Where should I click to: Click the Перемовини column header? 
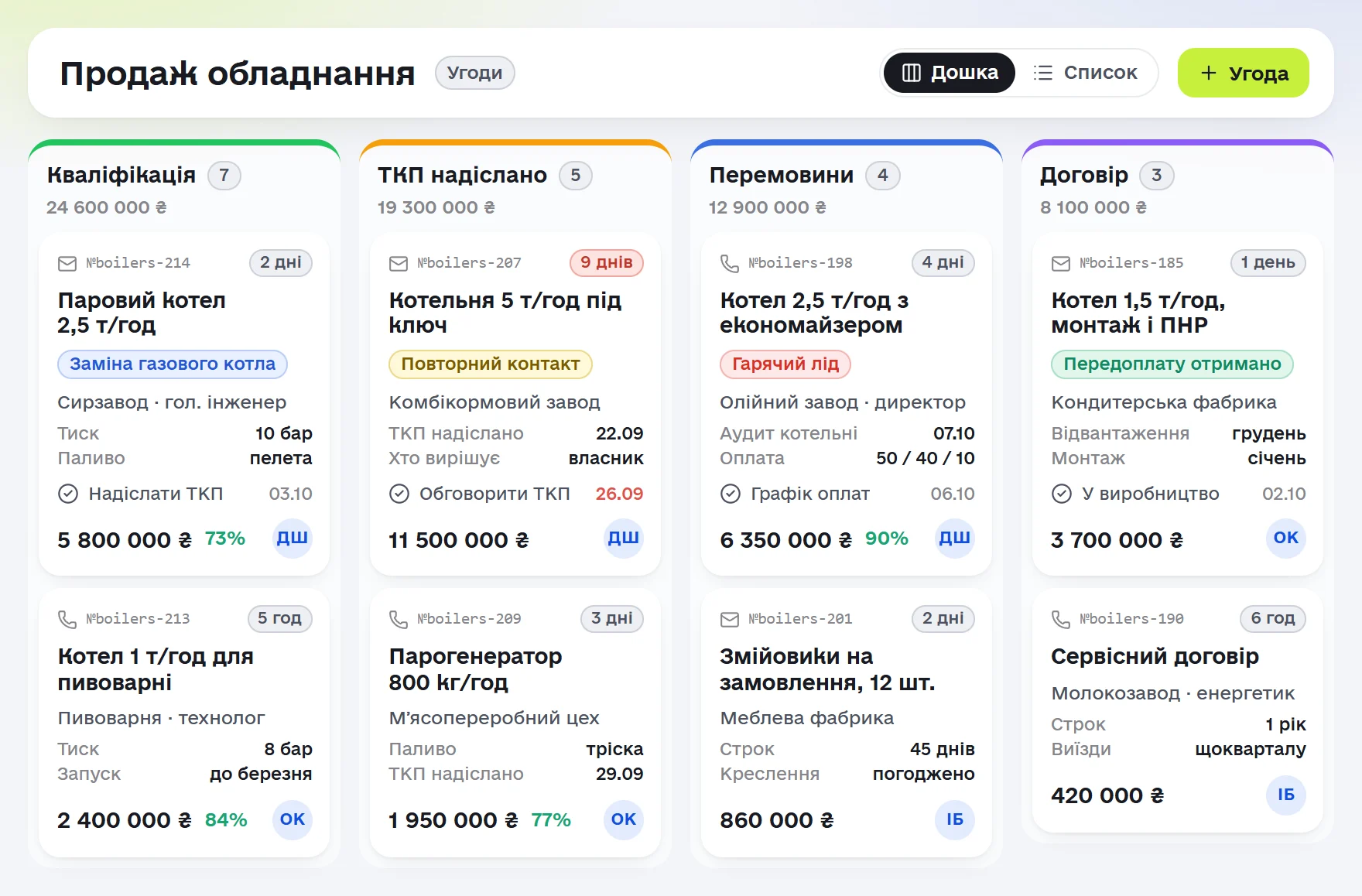pyautogui.click(x=782, y=176)
